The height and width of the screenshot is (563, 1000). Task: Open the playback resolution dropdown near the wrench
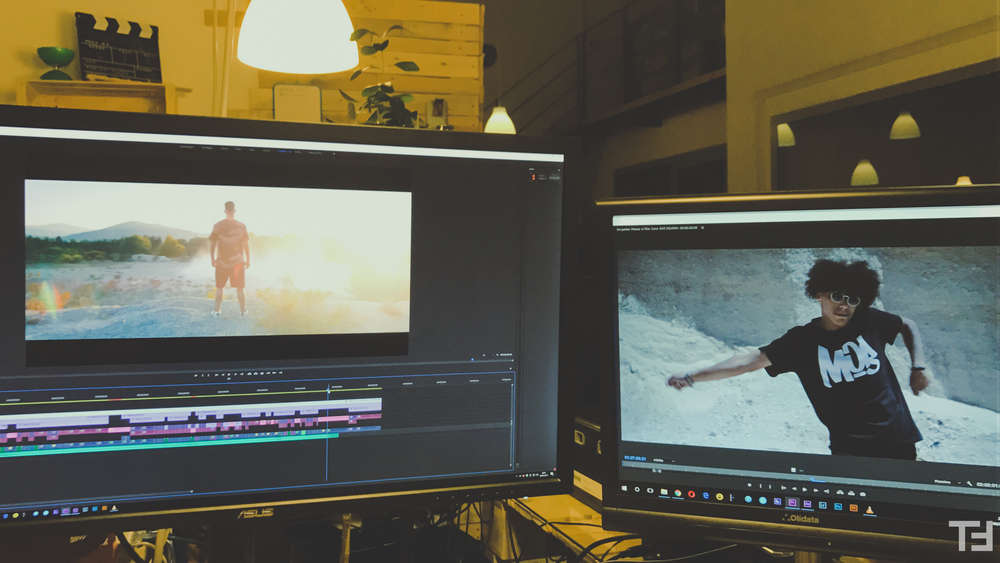point(948,482)
